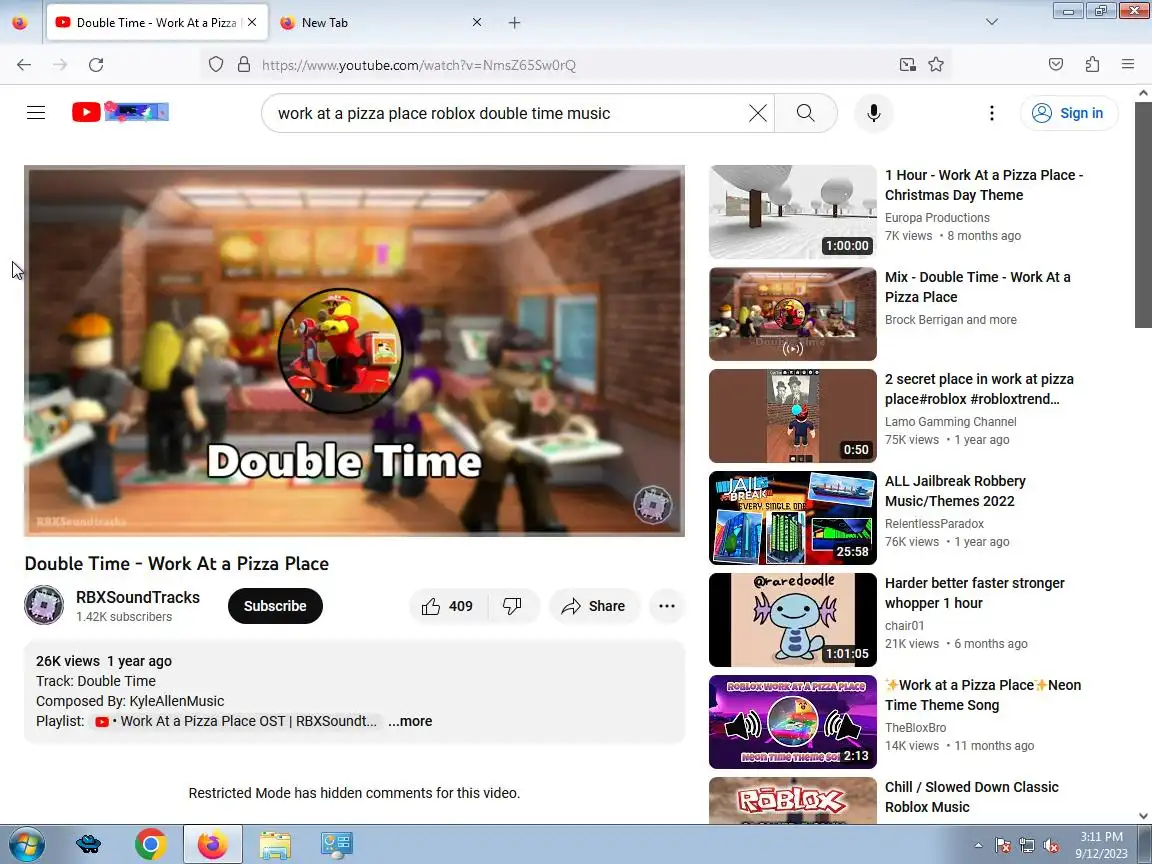Expand the description with ...more

point(410,721)
